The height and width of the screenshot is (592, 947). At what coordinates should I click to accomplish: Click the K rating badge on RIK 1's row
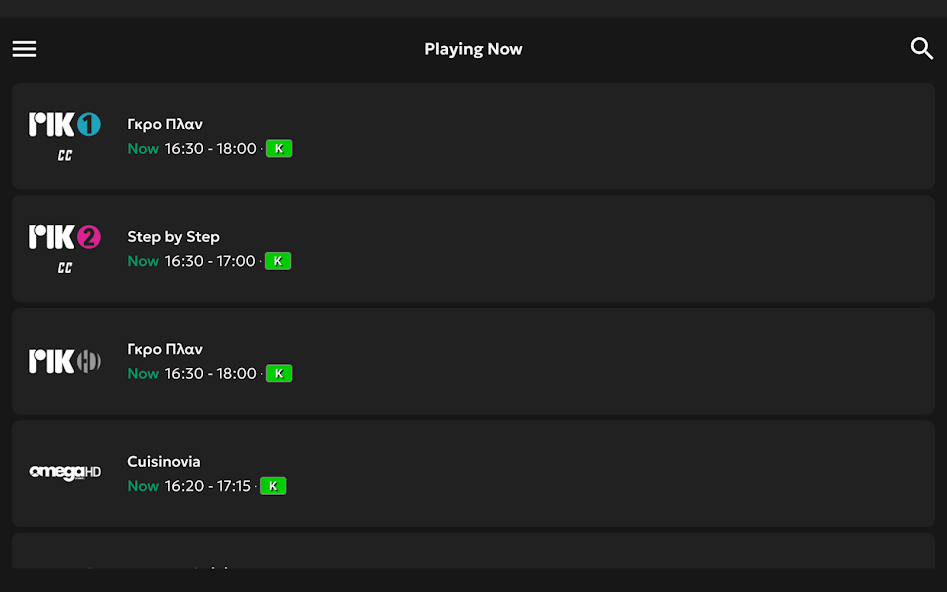tap(279, 149)
